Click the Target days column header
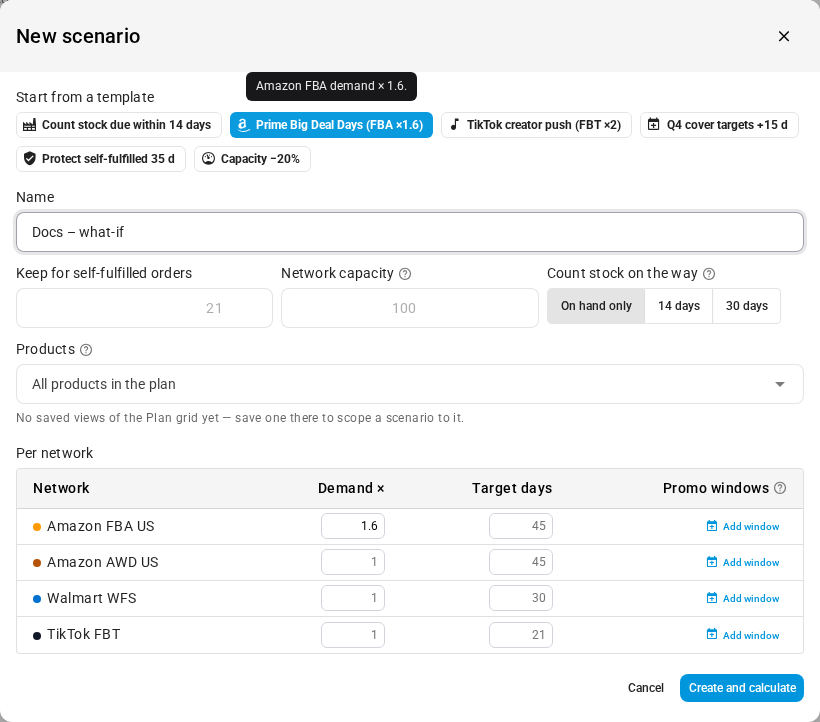This screenshot has width=820, height=722. 512,488
